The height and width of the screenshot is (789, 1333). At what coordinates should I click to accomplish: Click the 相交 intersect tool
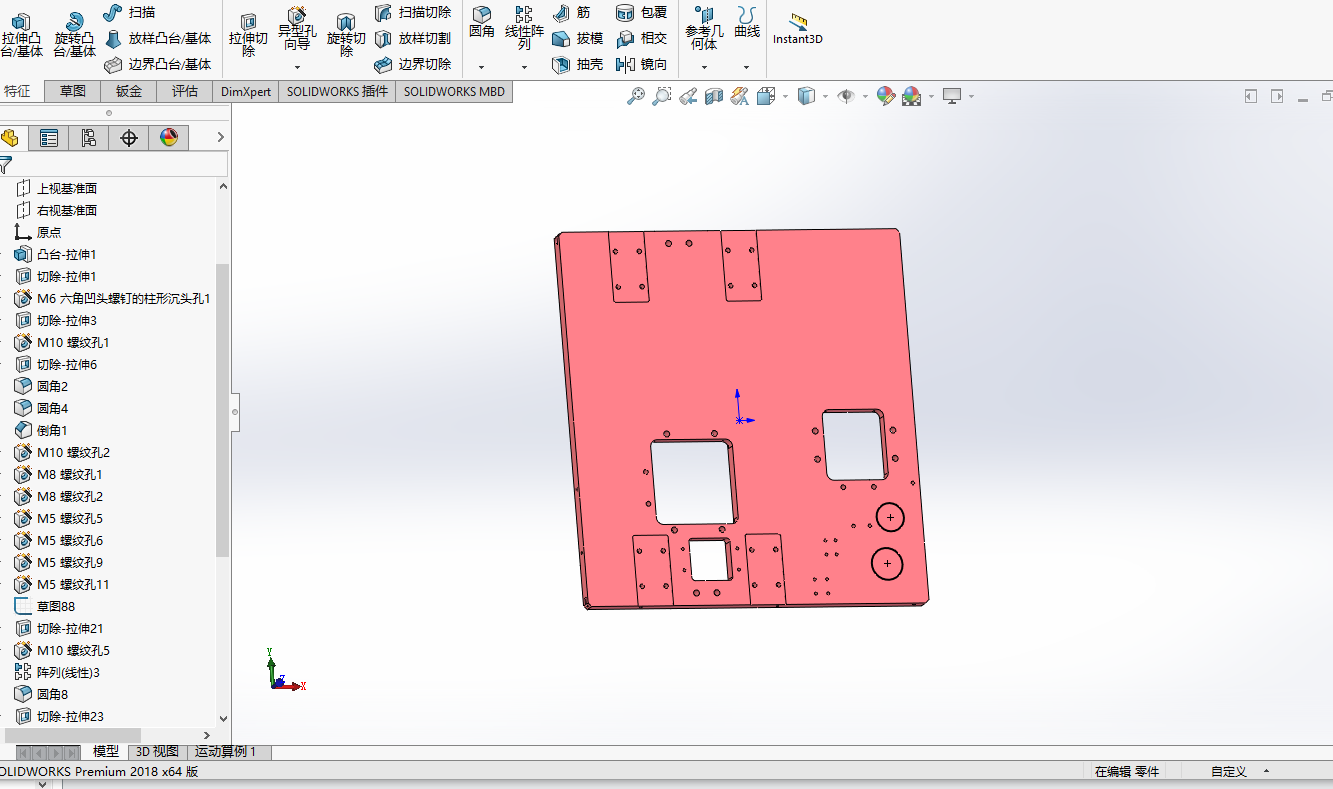click(641, 38)
